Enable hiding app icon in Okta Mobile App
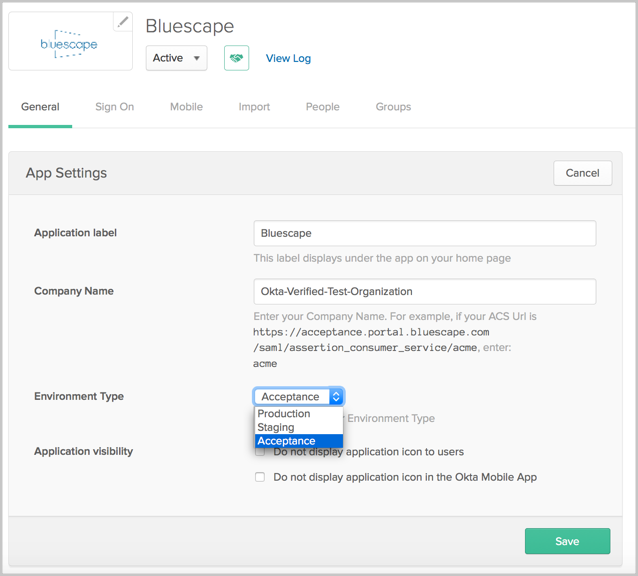Image resolution: width=638 pixels, height=576 pixels. click(260, 477)
